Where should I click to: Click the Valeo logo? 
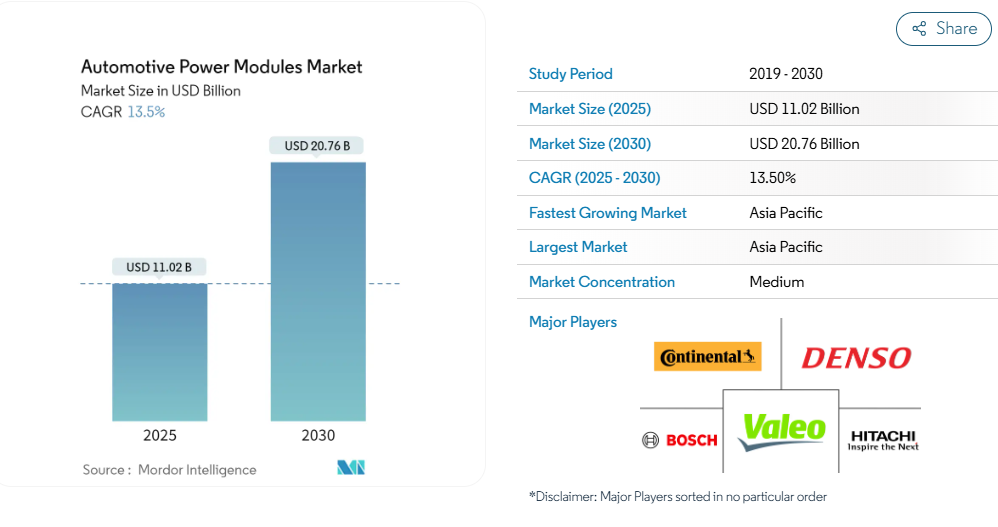[x=782, y=431]
